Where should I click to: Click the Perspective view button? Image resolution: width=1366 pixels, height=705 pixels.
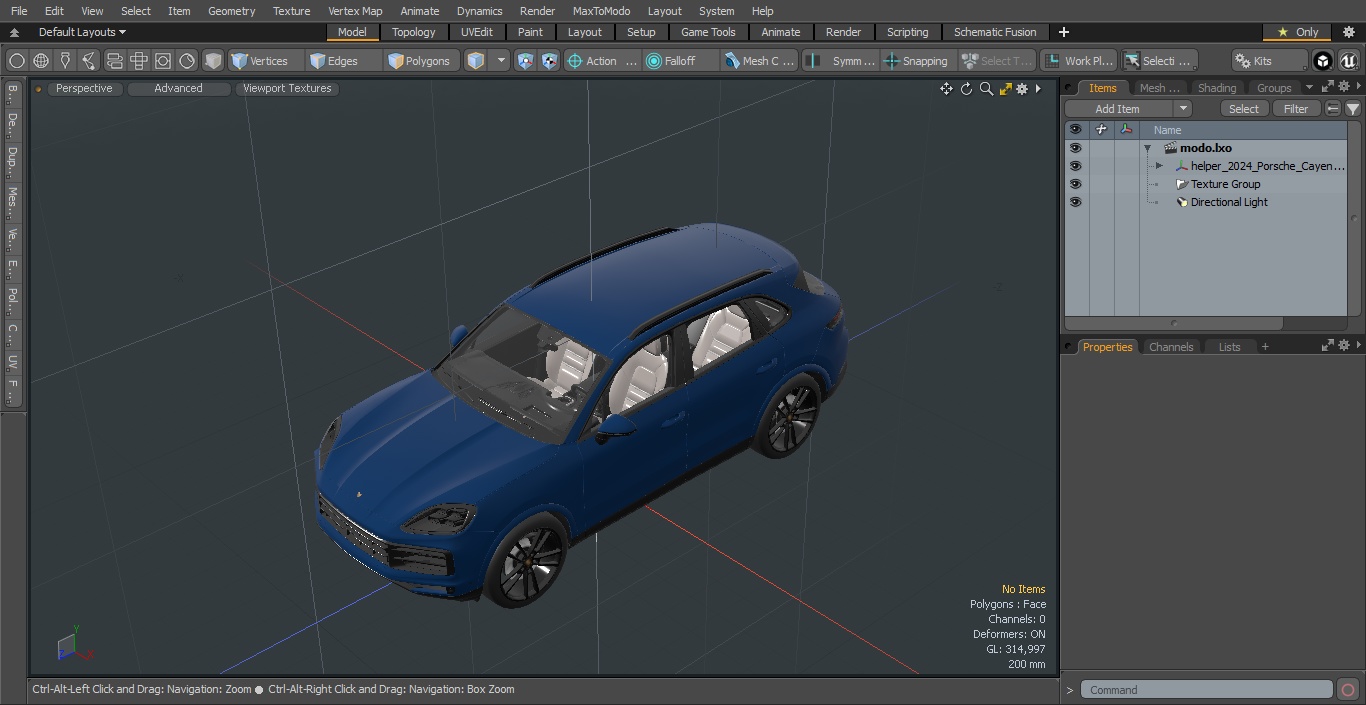coord(84,88)
